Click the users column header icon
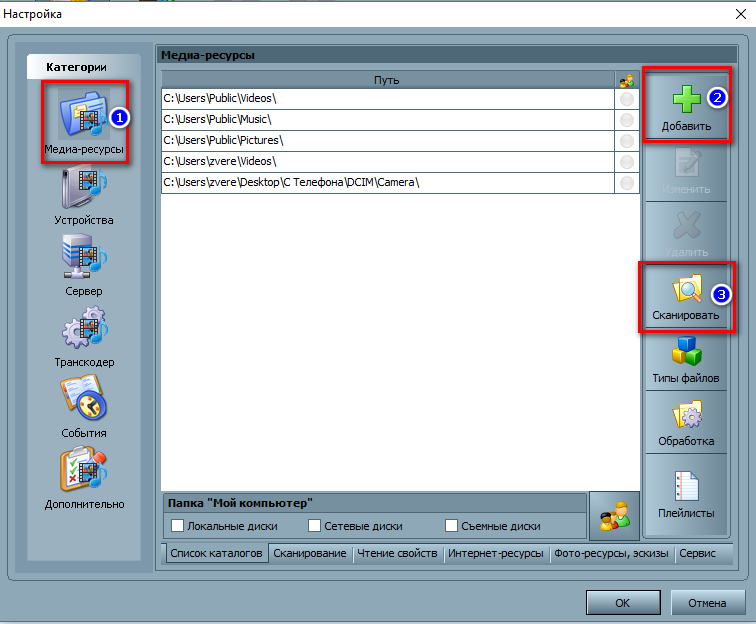Screen dimensions: 756x624 (x=627, y=80)
